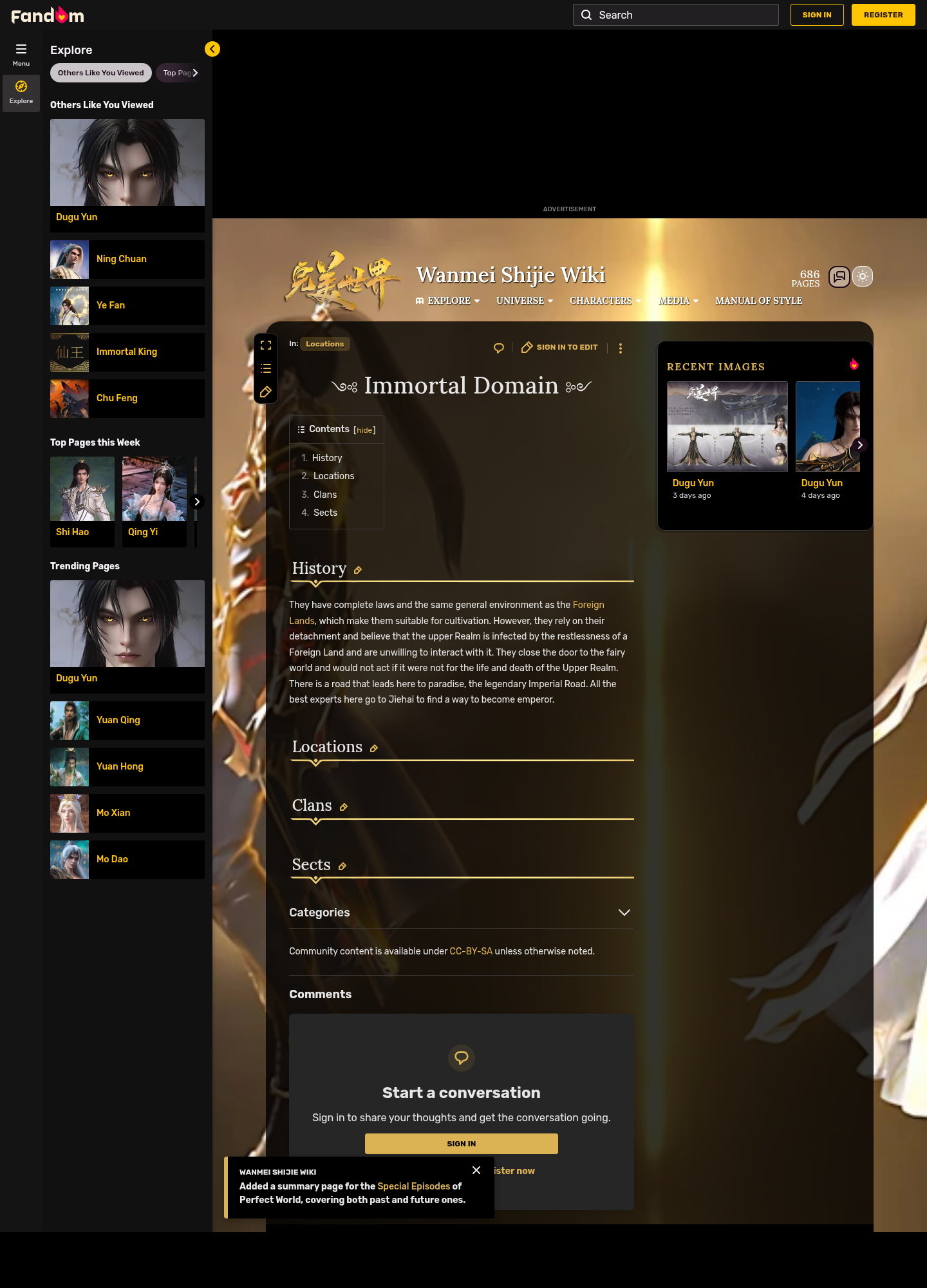Open the article comments bubble icon
The height and width of the screenshot is (1288, 927).
(x=498, y=348)
